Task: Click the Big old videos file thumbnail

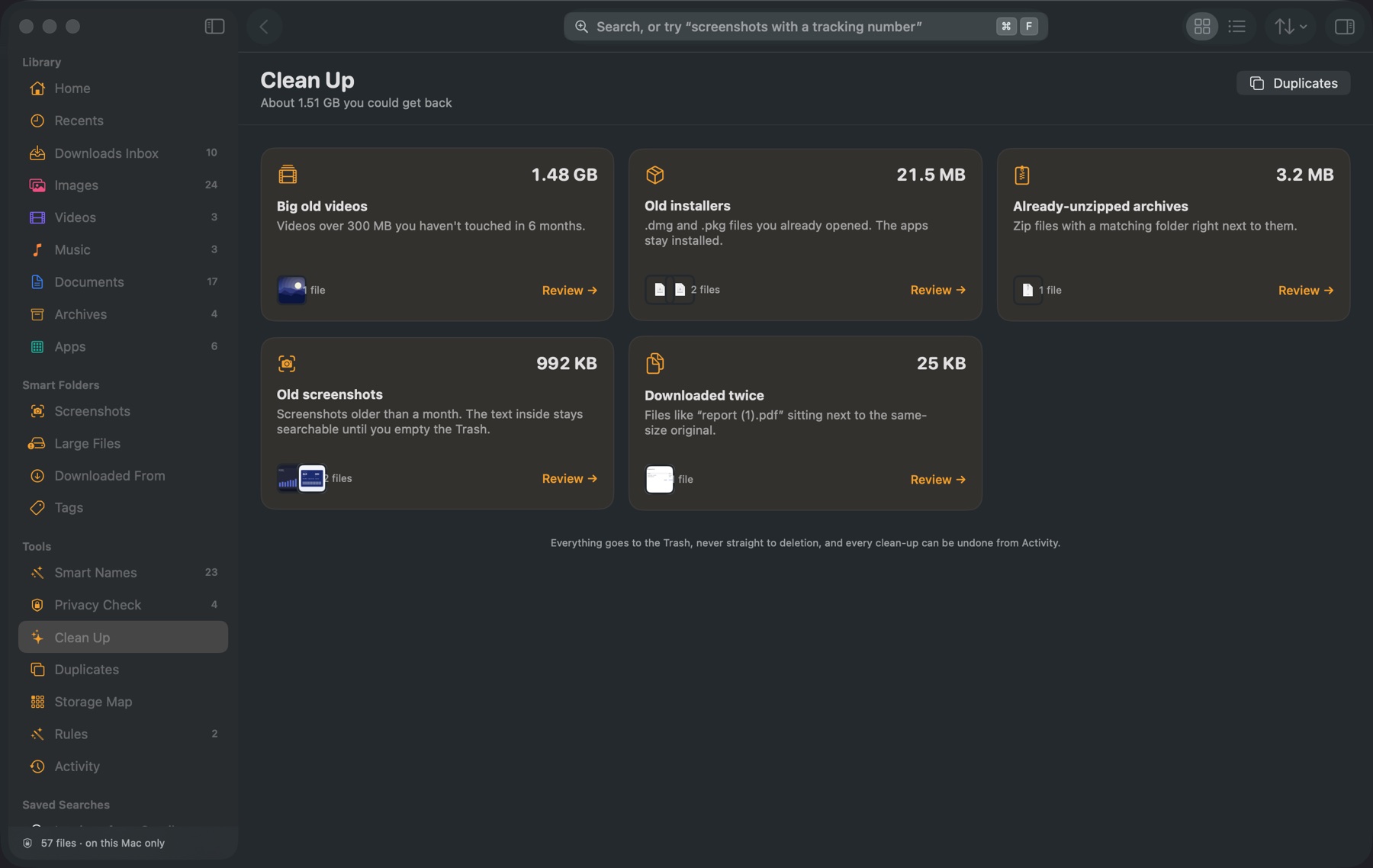Action: (x=291, y=291)
